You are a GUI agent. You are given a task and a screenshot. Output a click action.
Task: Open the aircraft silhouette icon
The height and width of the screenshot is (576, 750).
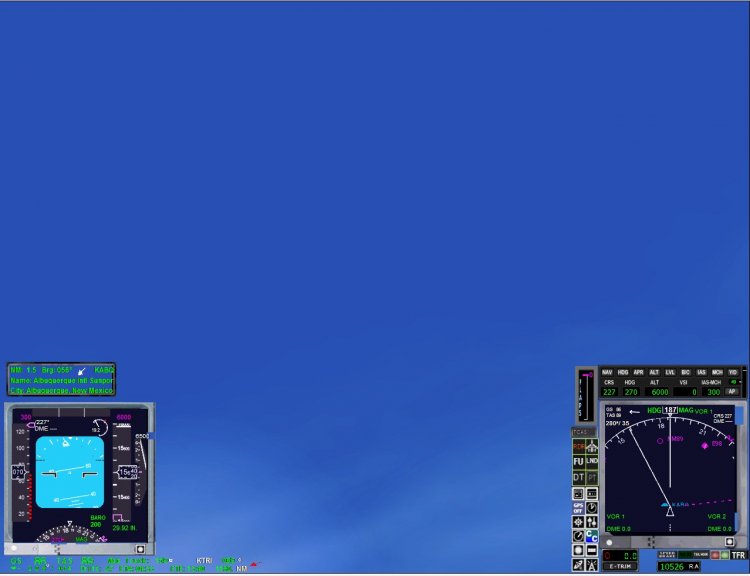[x=592, y=446]
